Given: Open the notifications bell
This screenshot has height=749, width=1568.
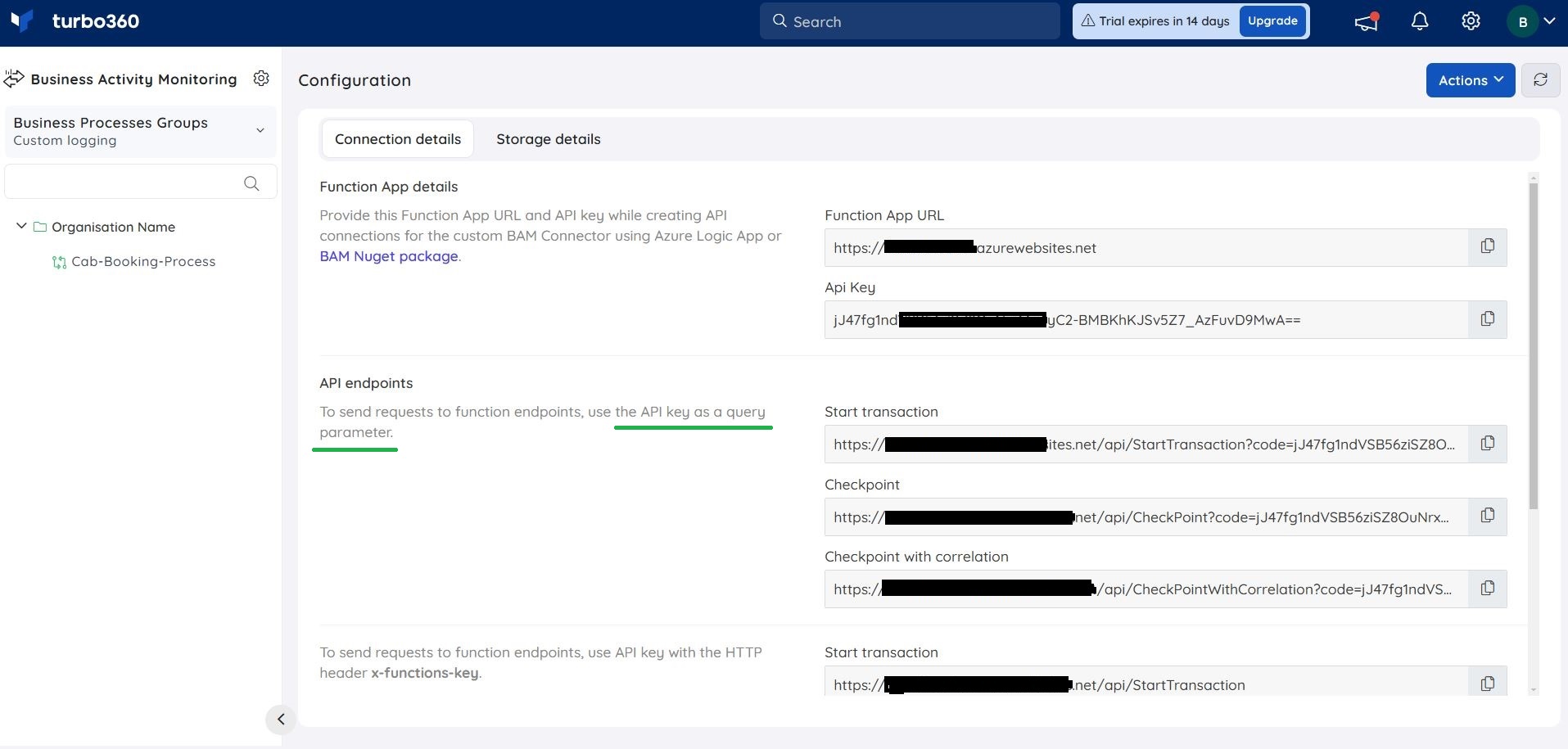Looking at the screenshot, I should (1420, 22).
